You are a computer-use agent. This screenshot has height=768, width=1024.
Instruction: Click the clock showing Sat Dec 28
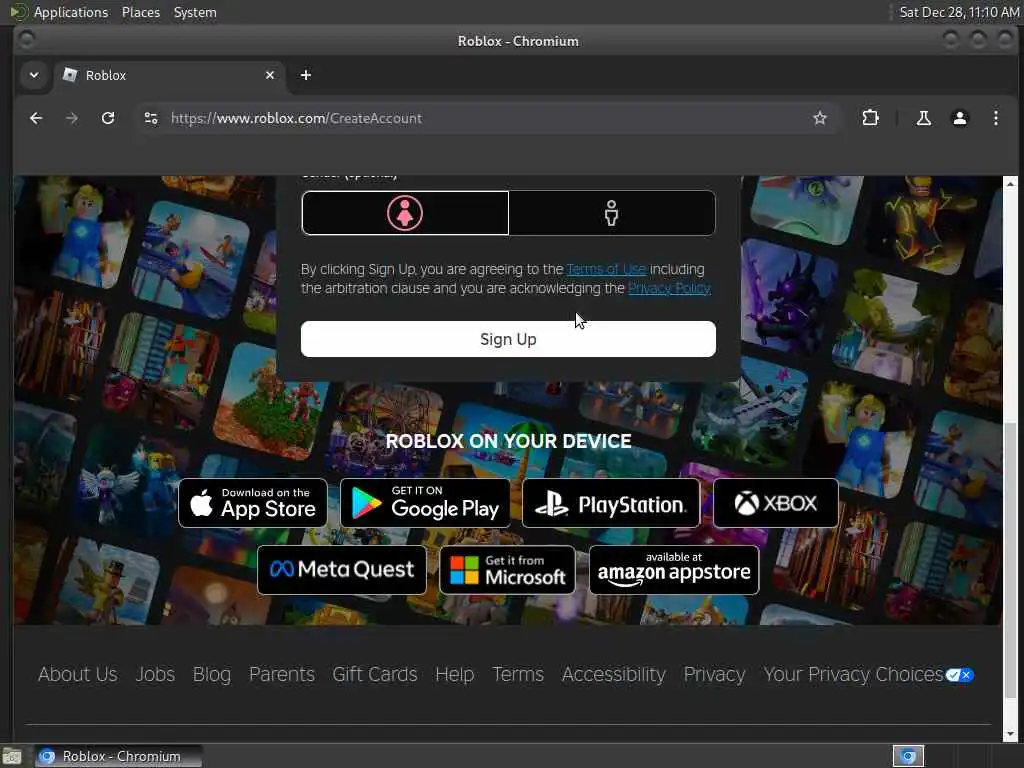(959, 12)
